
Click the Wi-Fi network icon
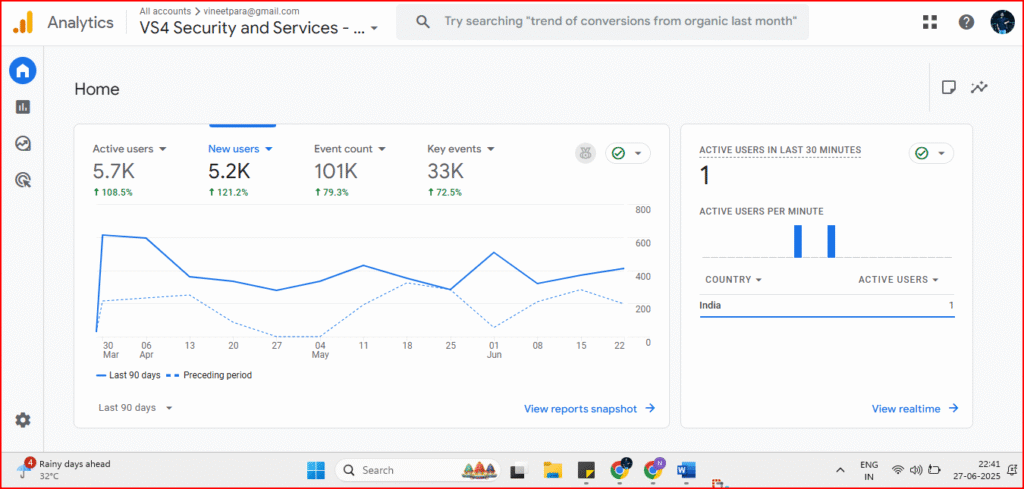pos(899,470)
